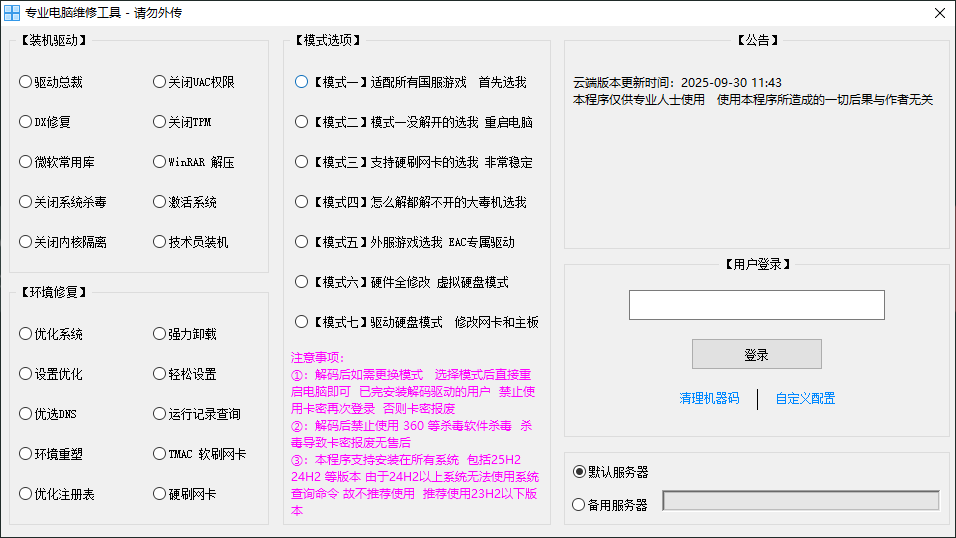Choose the 强力卸载 option
Viewport: 956px width, 538px height.
(x=160, y=334)
